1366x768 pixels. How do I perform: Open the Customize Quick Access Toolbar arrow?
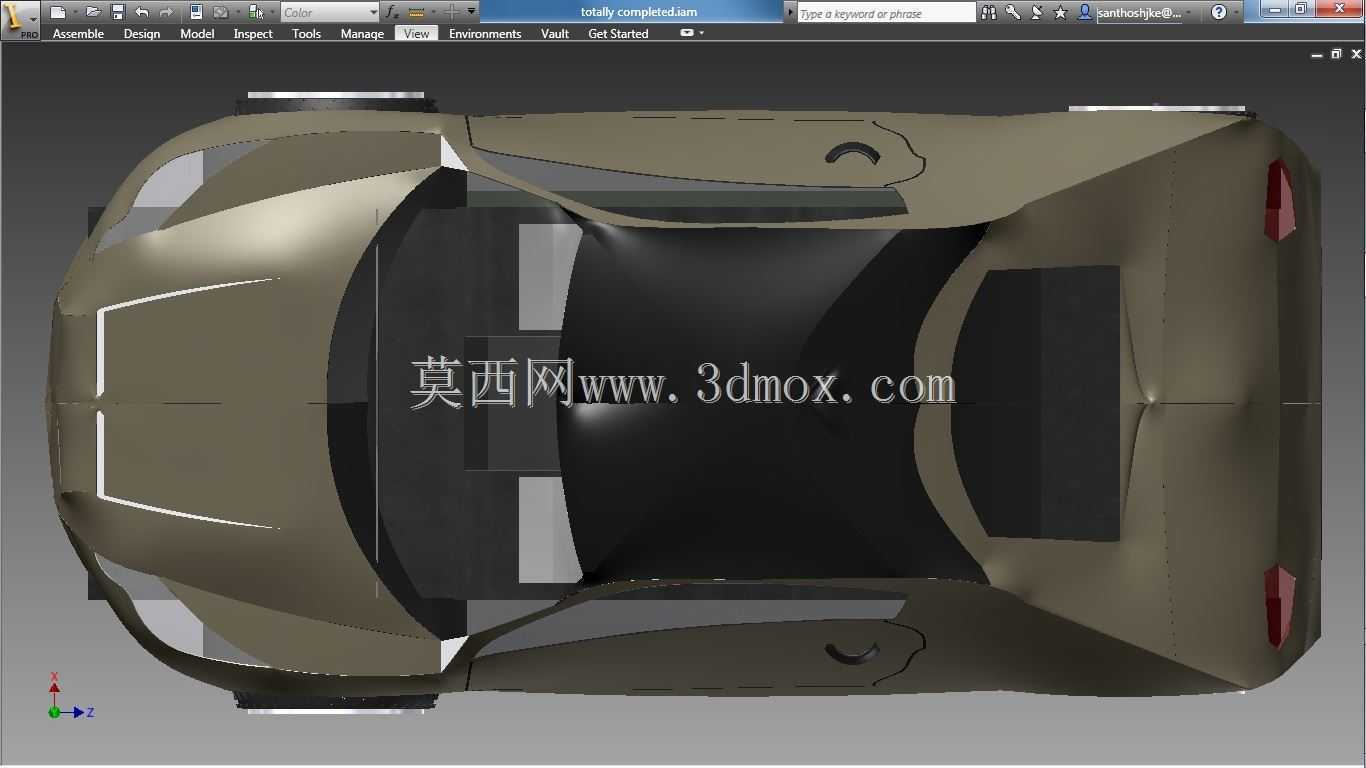471,12
